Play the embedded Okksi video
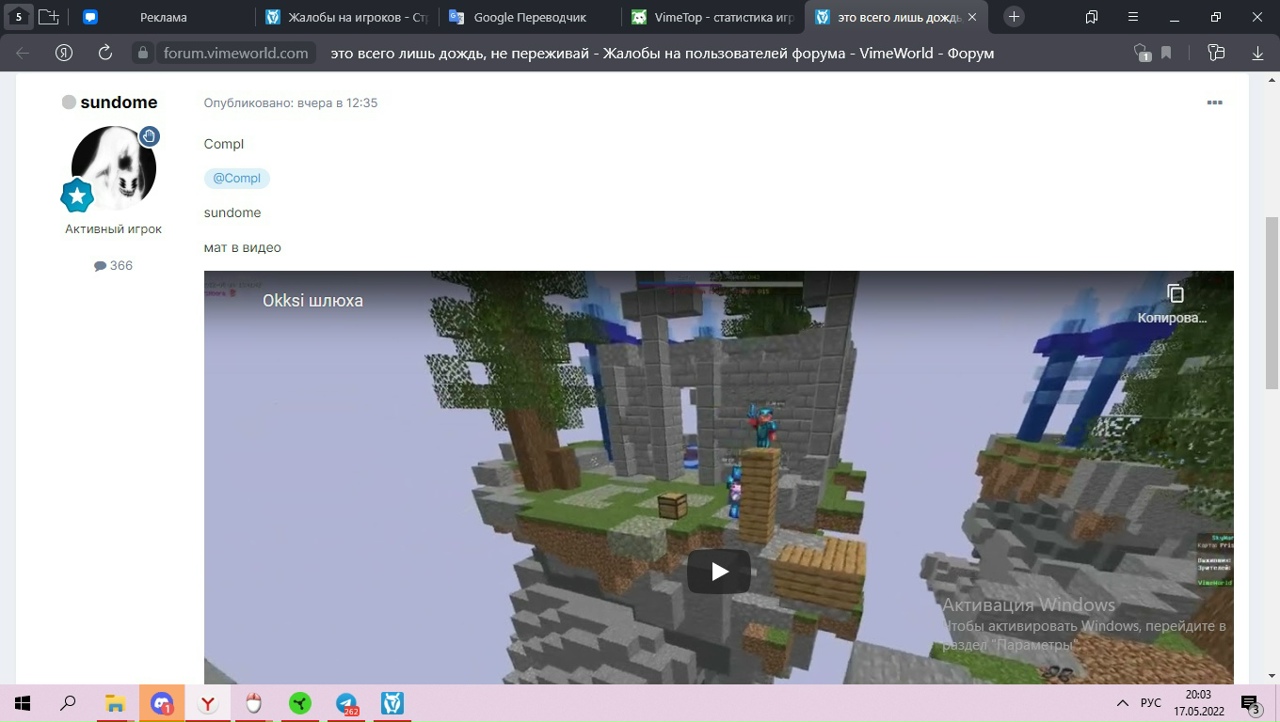Image resolution: width=1280 pixels, height=722 pixels. tap(718, 571)
